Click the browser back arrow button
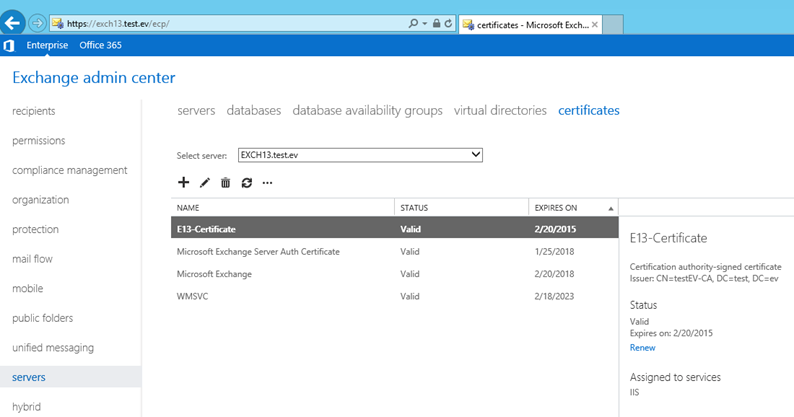 [x=13, y=23]
